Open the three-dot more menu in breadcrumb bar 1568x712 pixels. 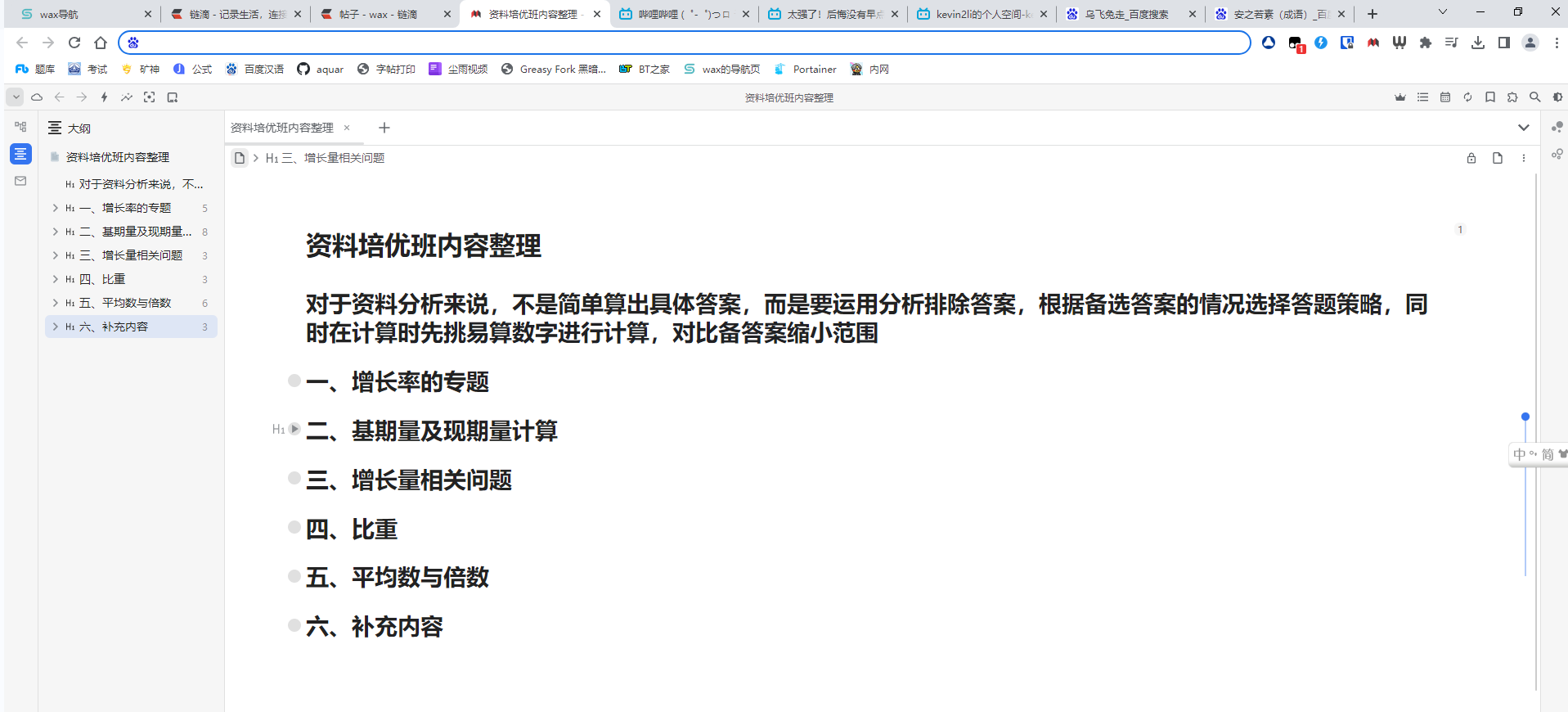pyautogui.click(x=1524, y=158)
